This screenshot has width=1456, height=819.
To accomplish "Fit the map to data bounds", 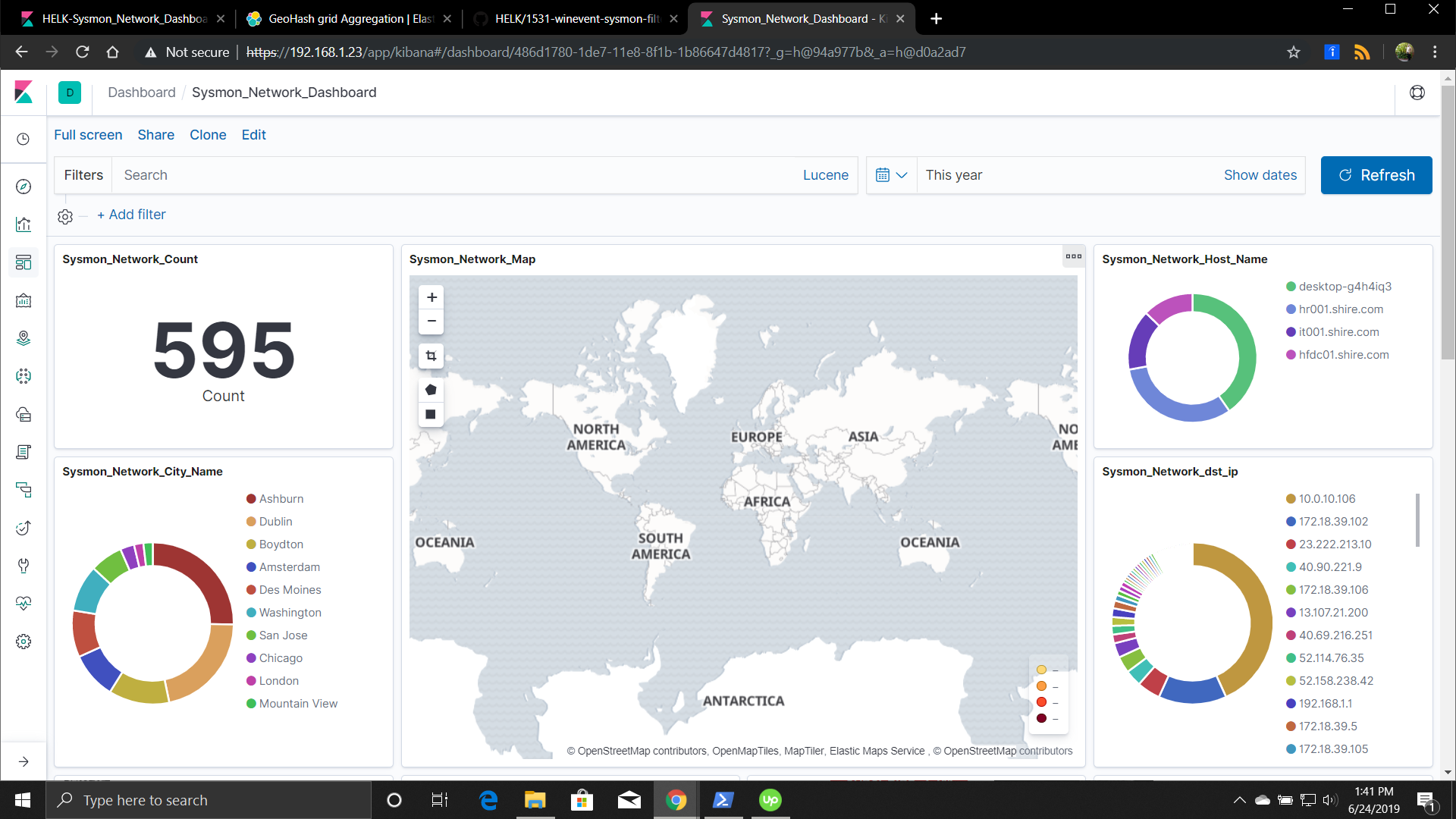I will click(431, 356).
